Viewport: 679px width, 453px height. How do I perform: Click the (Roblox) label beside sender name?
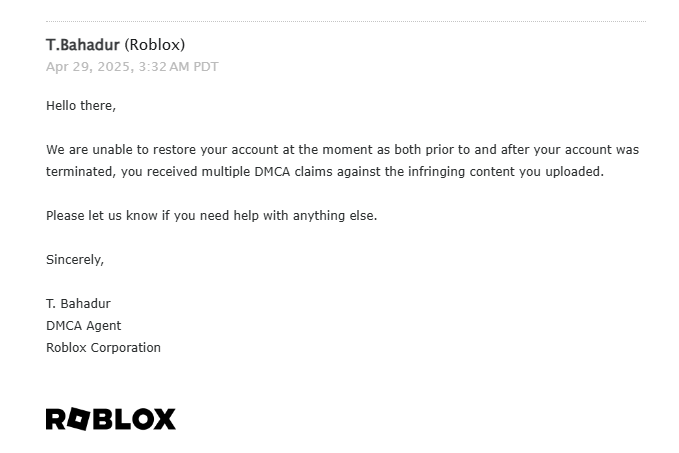tap(155, 45)
